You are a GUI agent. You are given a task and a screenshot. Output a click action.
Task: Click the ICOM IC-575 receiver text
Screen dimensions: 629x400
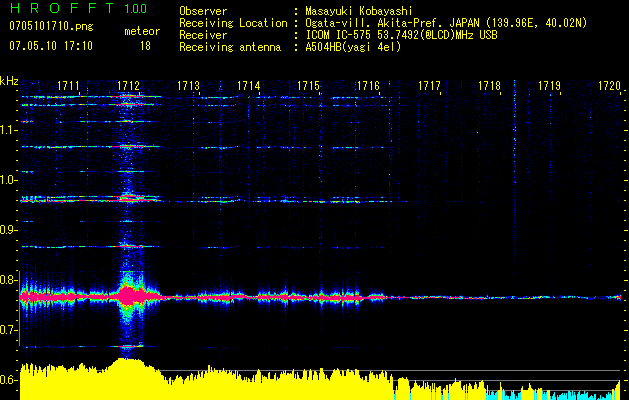(x=402, y=35)
